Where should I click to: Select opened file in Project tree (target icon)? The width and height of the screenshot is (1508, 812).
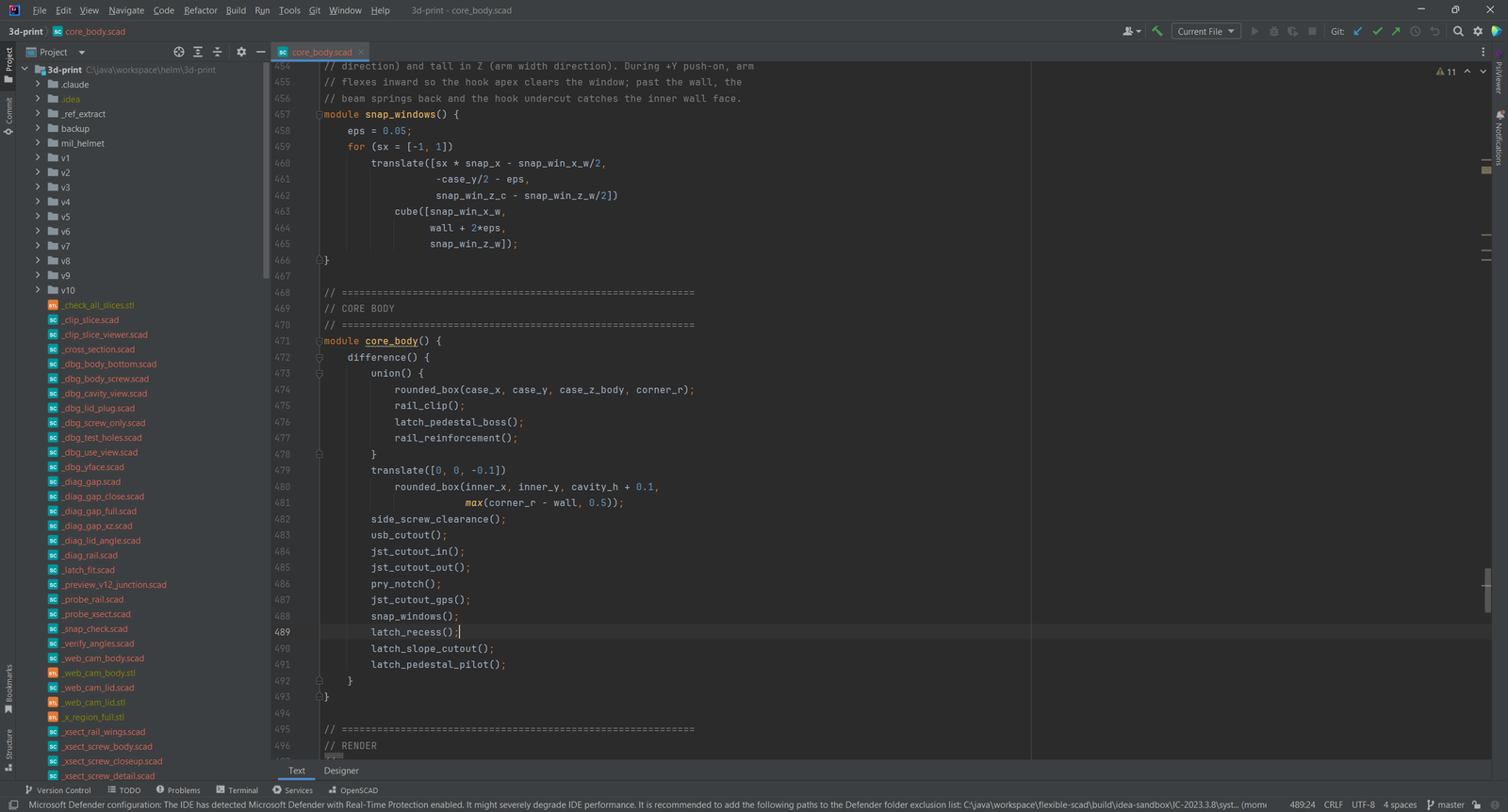pyautogui.click(x=179, y=52)
